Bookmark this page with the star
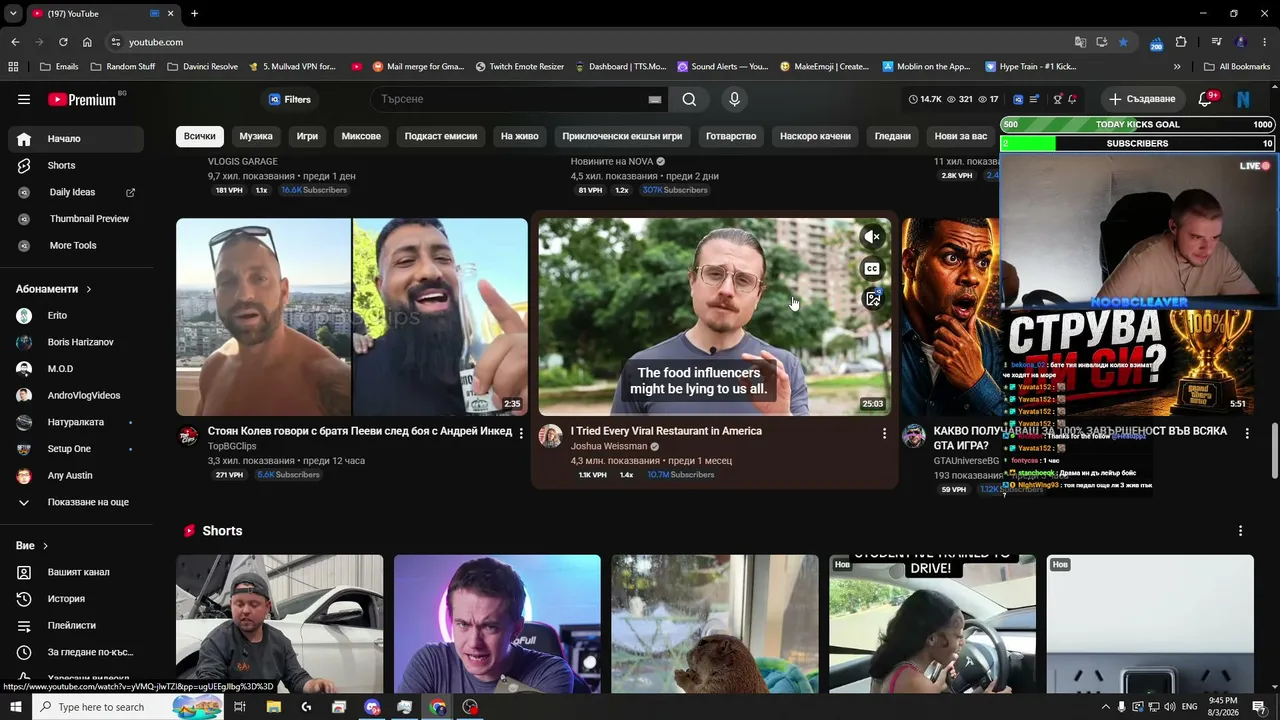 point(1123,42)
